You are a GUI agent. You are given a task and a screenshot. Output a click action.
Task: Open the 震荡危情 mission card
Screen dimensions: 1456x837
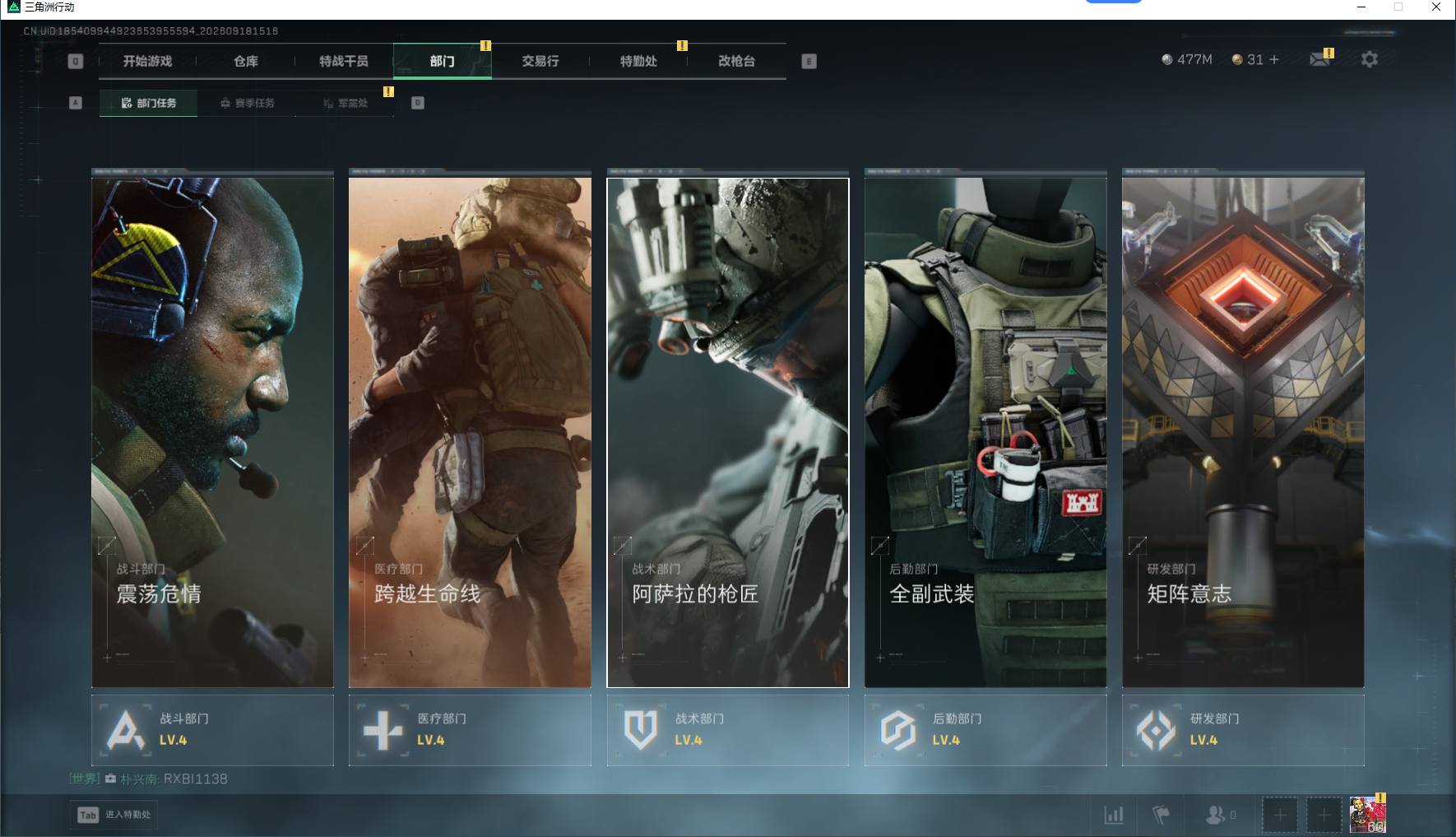(x=212, y=432)
